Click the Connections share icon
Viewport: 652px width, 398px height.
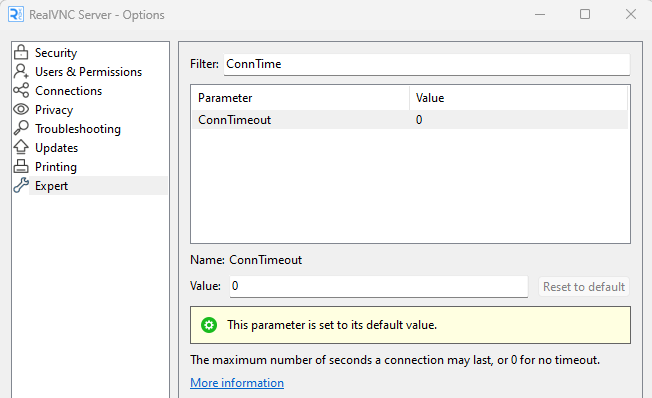click(21, 90)
